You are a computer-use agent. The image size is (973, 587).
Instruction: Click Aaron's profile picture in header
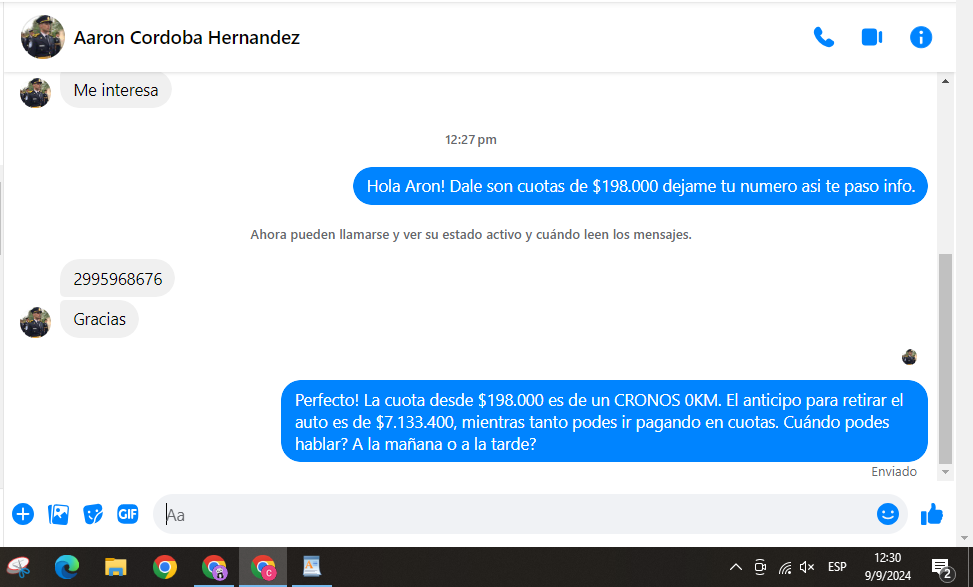point(43,38)
